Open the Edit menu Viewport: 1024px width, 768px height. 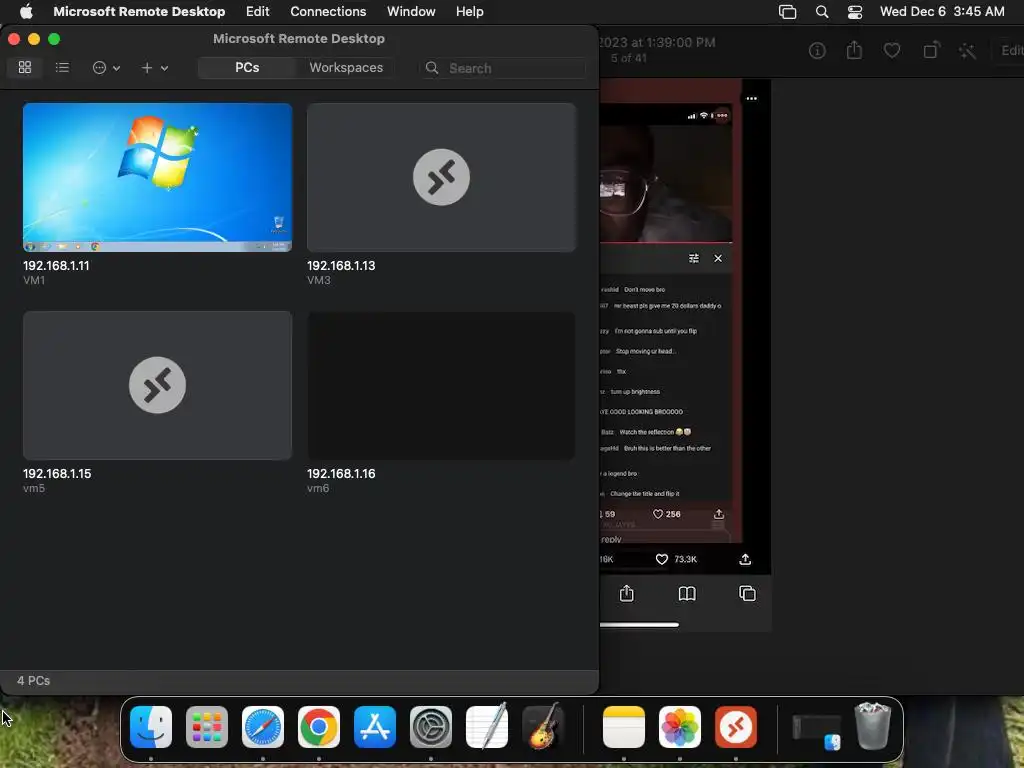tap(257, 11)
